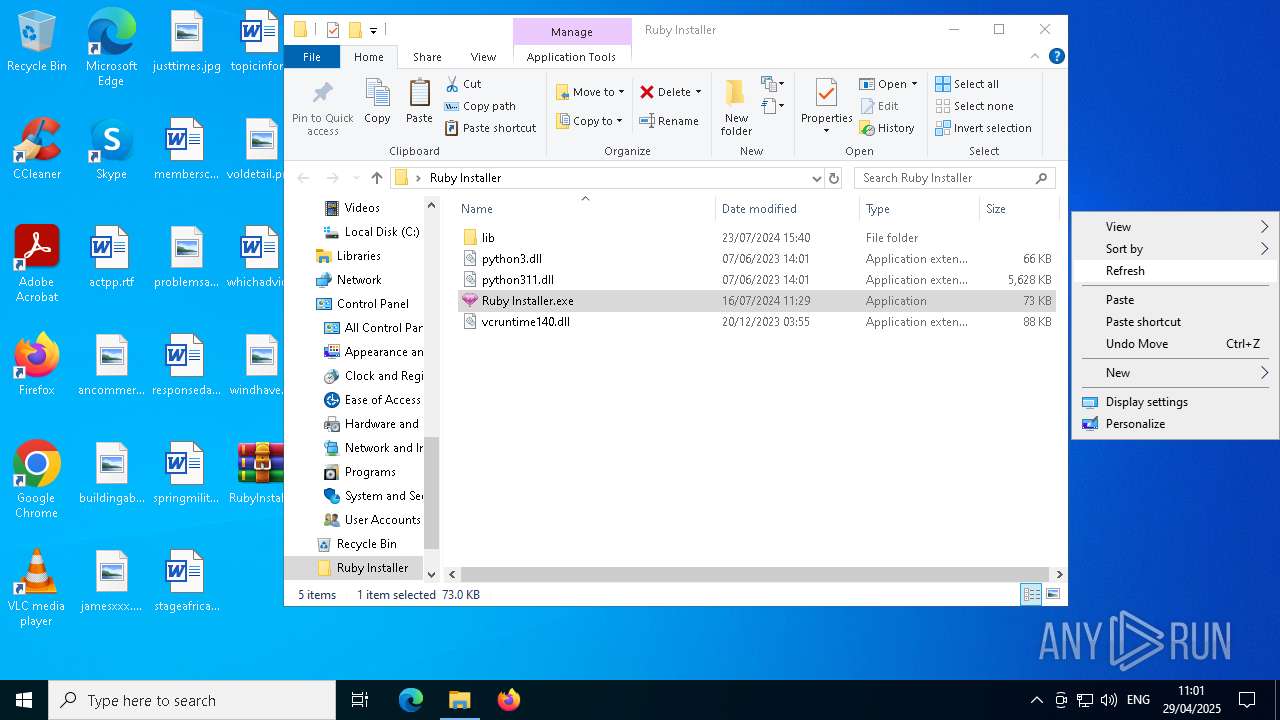Expand the New submenu in context menu
Viewport: 1280px width, 720px height.
pos(1175,373)
